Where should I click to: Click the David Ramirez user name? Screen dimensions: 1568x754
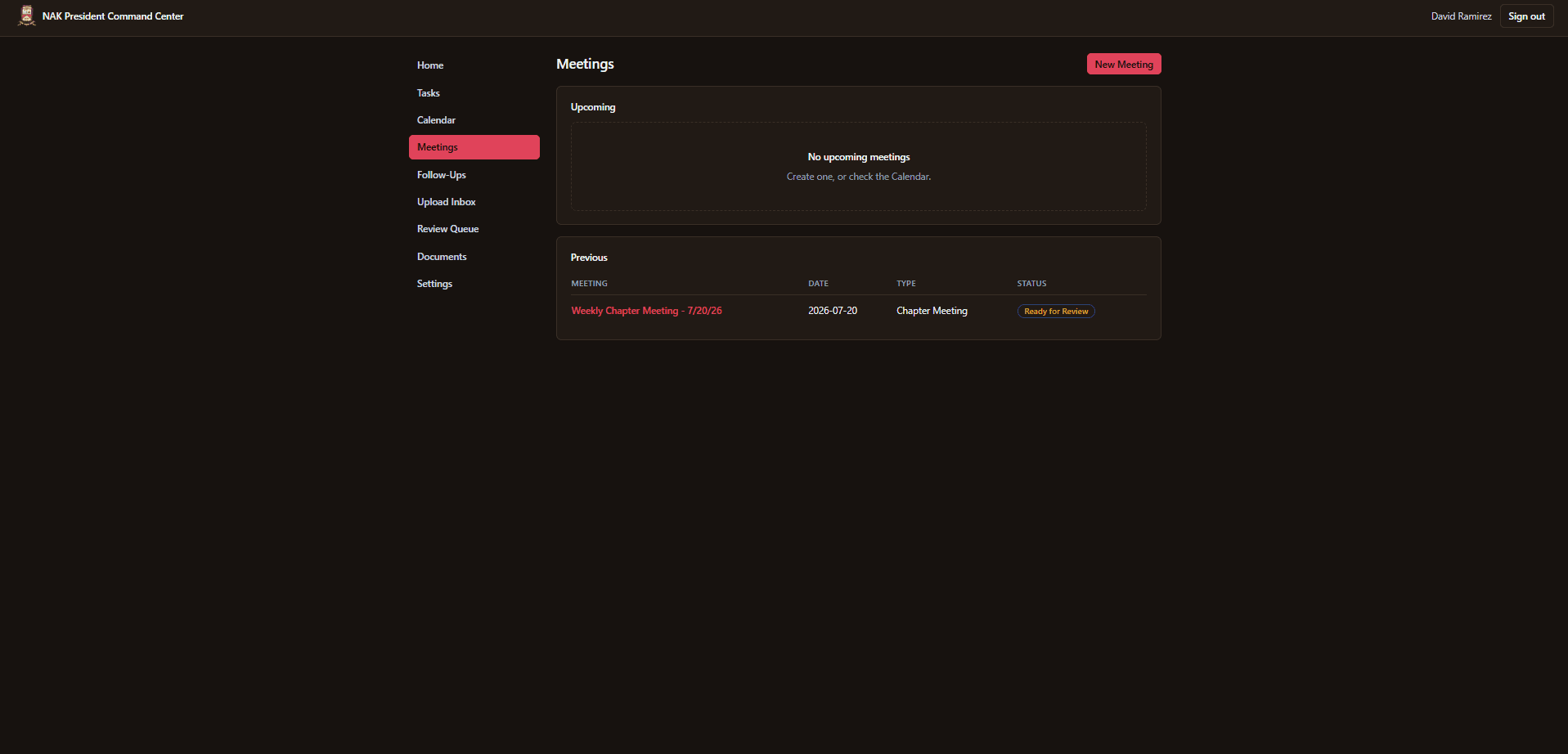pyautogui.click(x=1461, y=16)
